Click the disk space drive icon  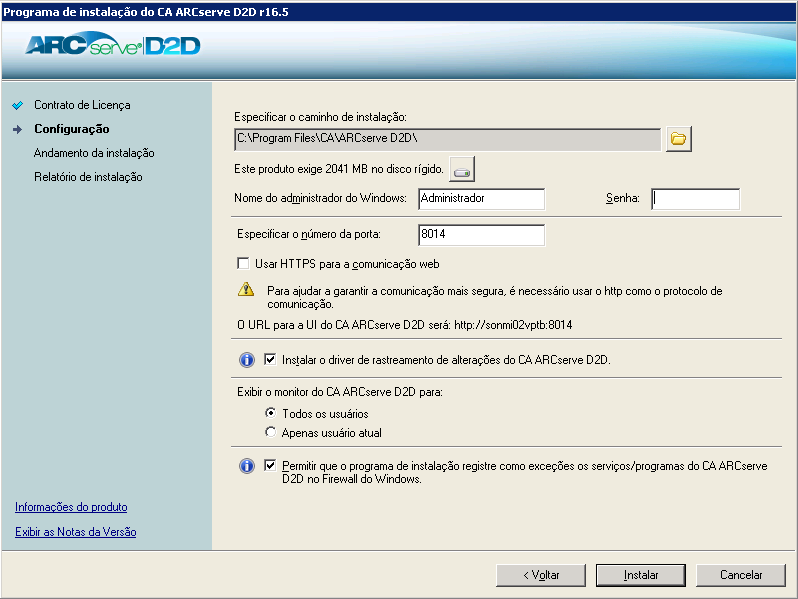[462, 169]
